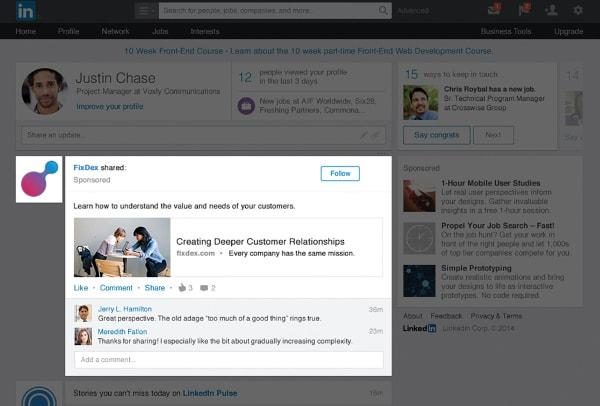
Task: Click the add connections icon
Action: tap(550, 11)
